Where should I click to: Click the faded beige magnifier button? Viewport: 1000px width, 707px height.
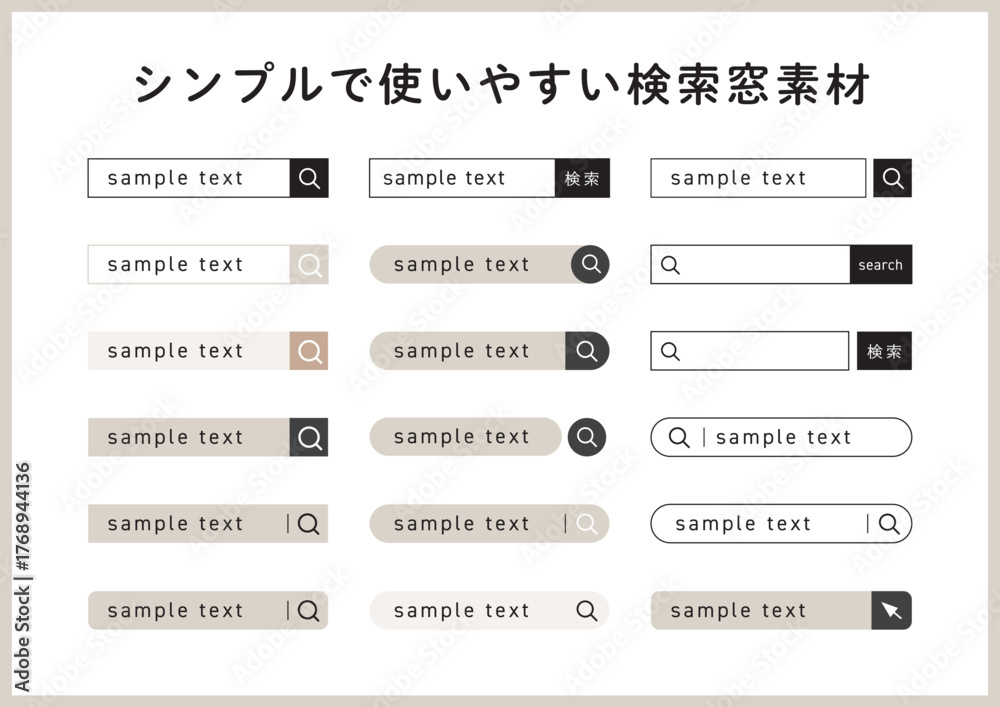point(309,265)
